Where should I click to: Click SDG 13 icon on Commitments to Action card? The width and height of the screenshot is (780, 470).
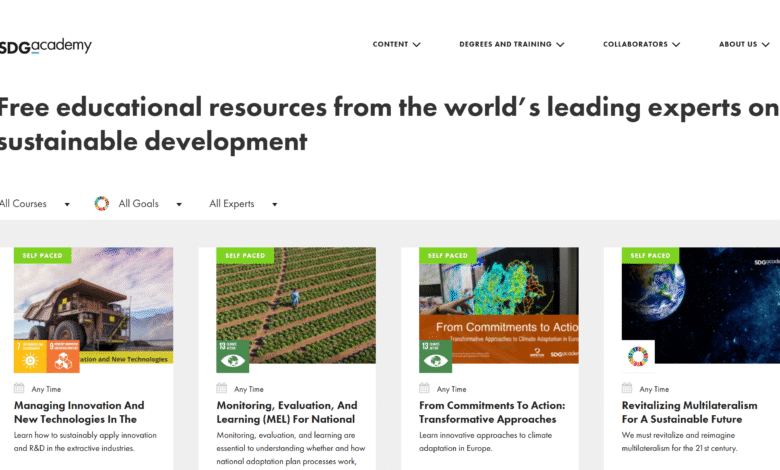435,356
